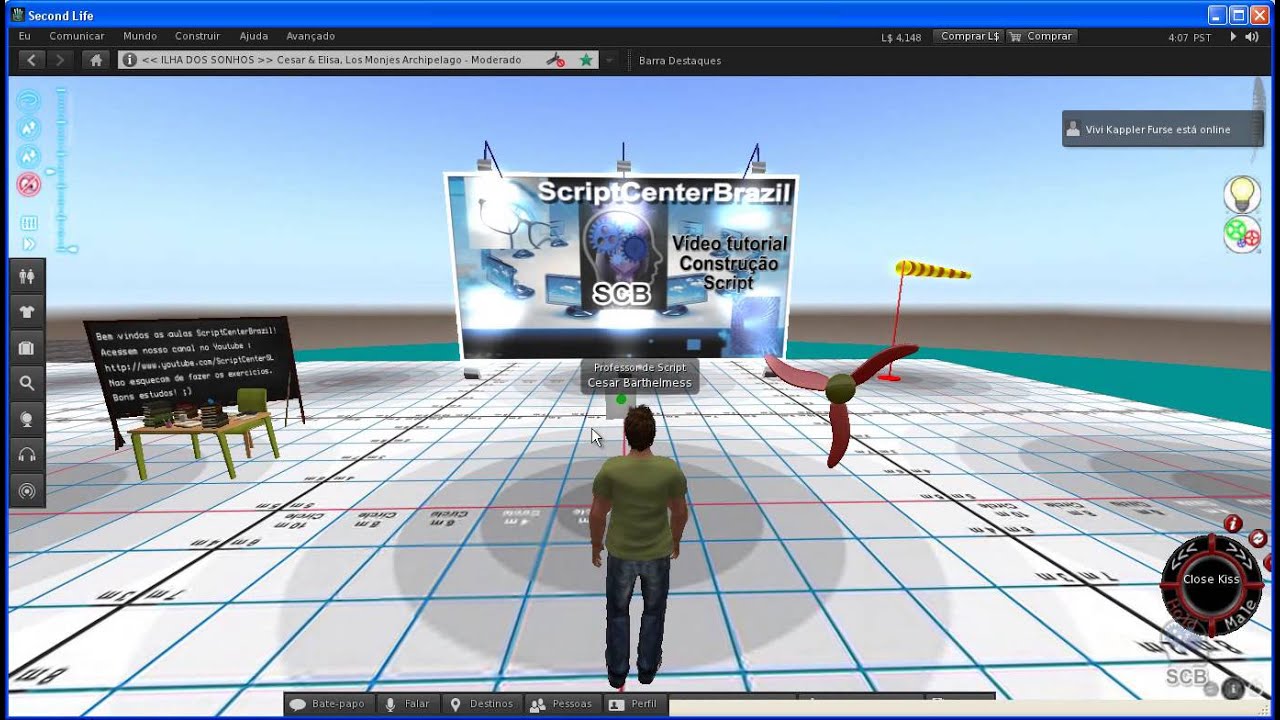Click the vertical HUD slider track

61,168
